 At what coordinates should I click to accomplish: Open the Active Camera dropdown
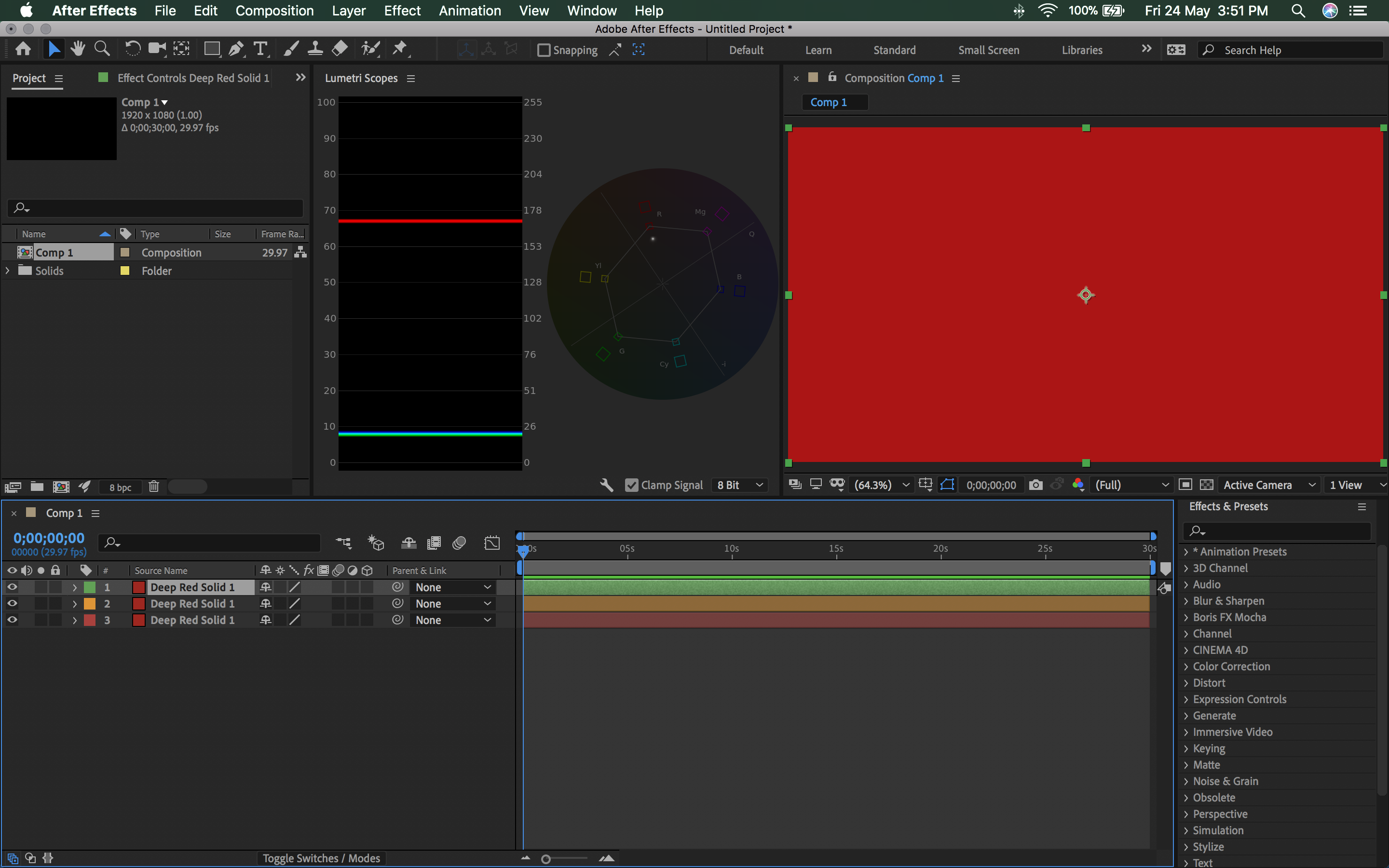pos(1268,485)
